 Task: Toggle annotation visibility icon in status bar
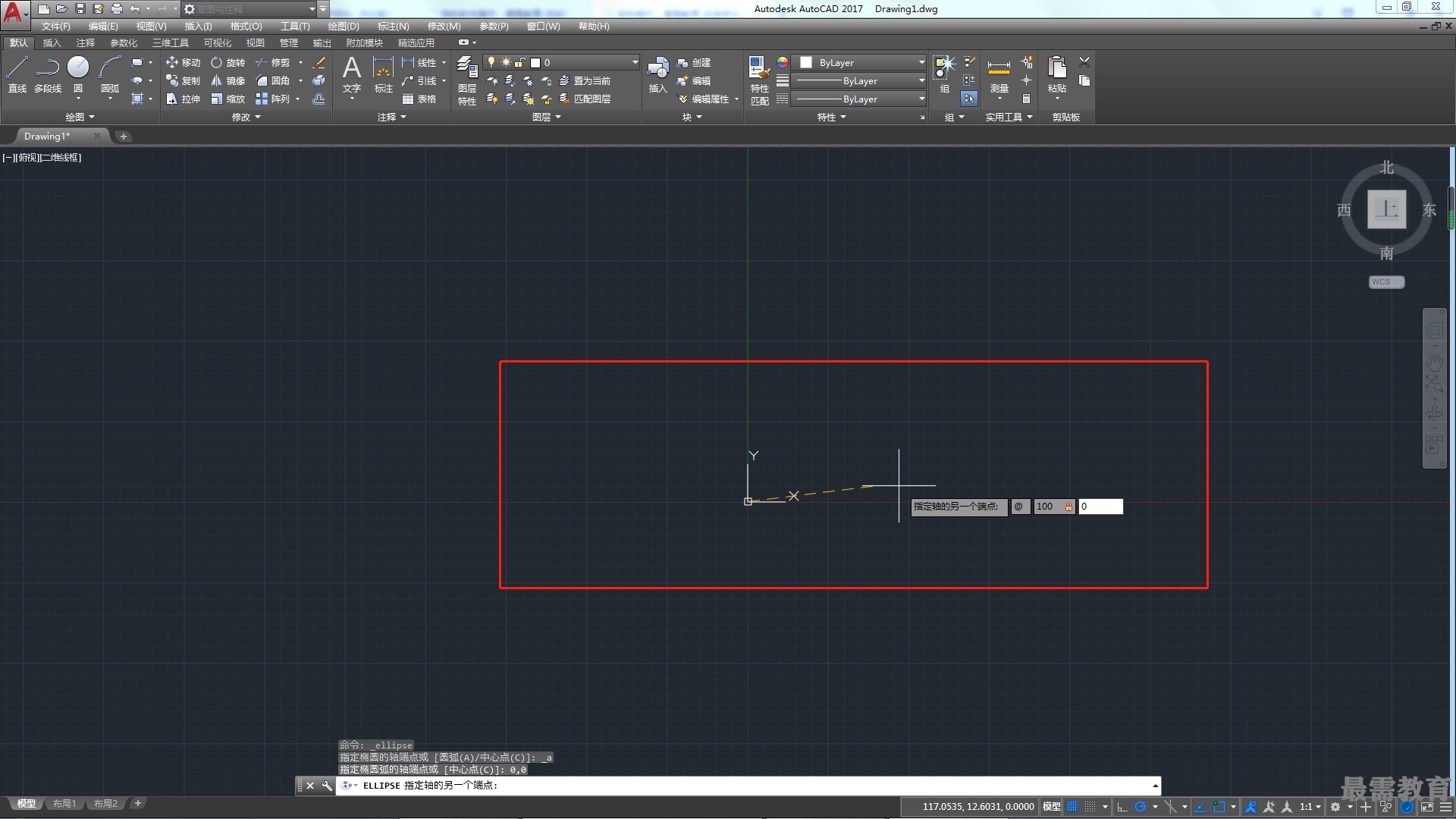[x=1251, y=807]
